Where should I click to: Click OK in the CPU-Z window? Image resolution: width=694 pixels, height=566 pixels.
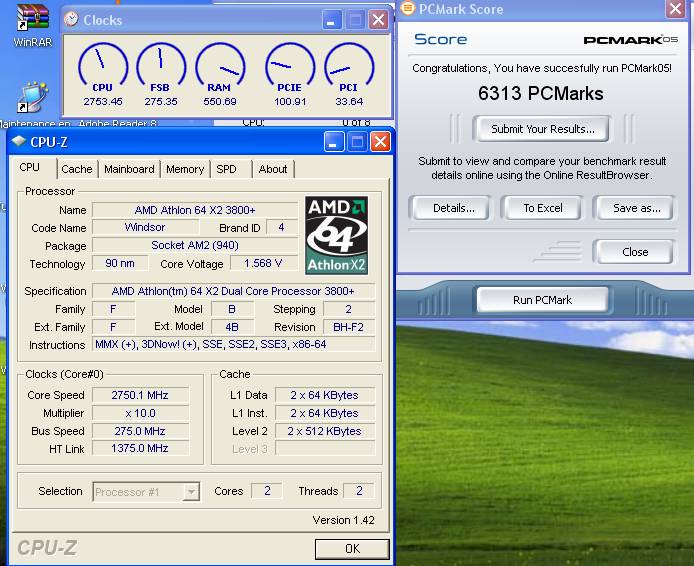pyautogui.click(x=352, y=549)
